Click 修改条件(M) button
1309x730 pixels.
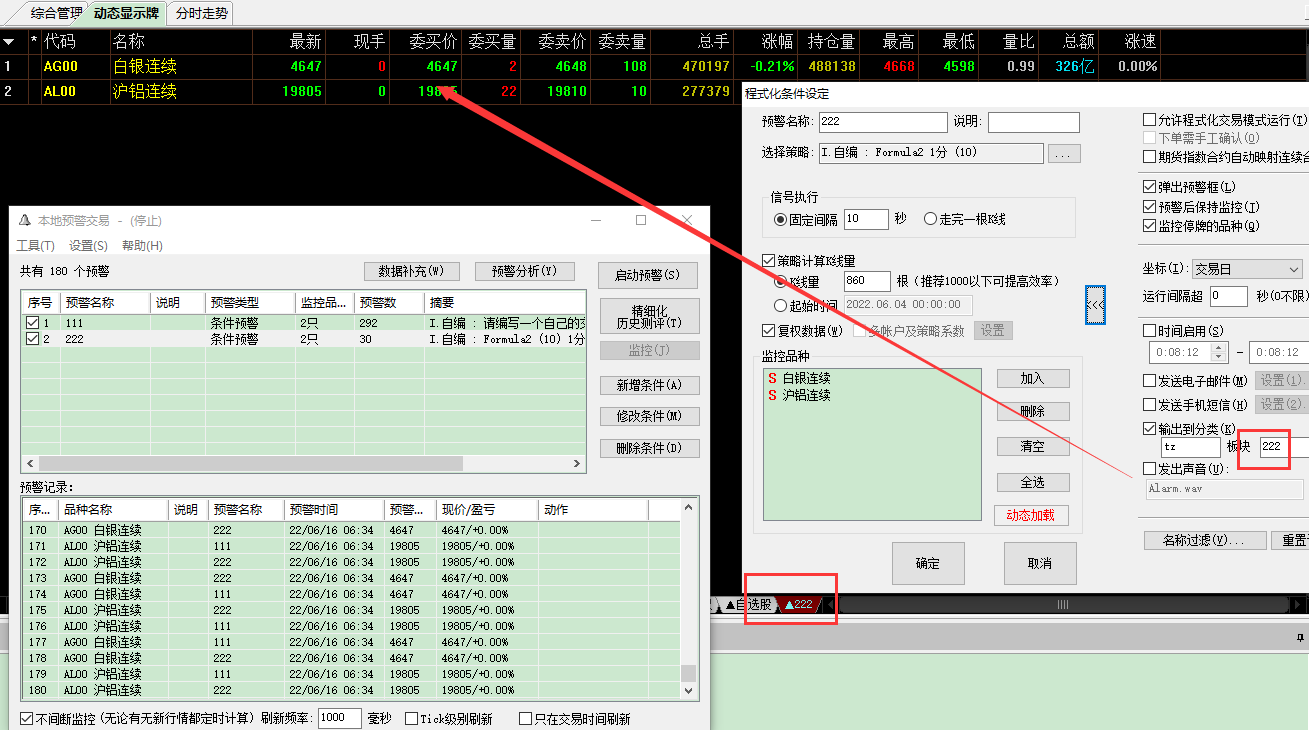649,417
